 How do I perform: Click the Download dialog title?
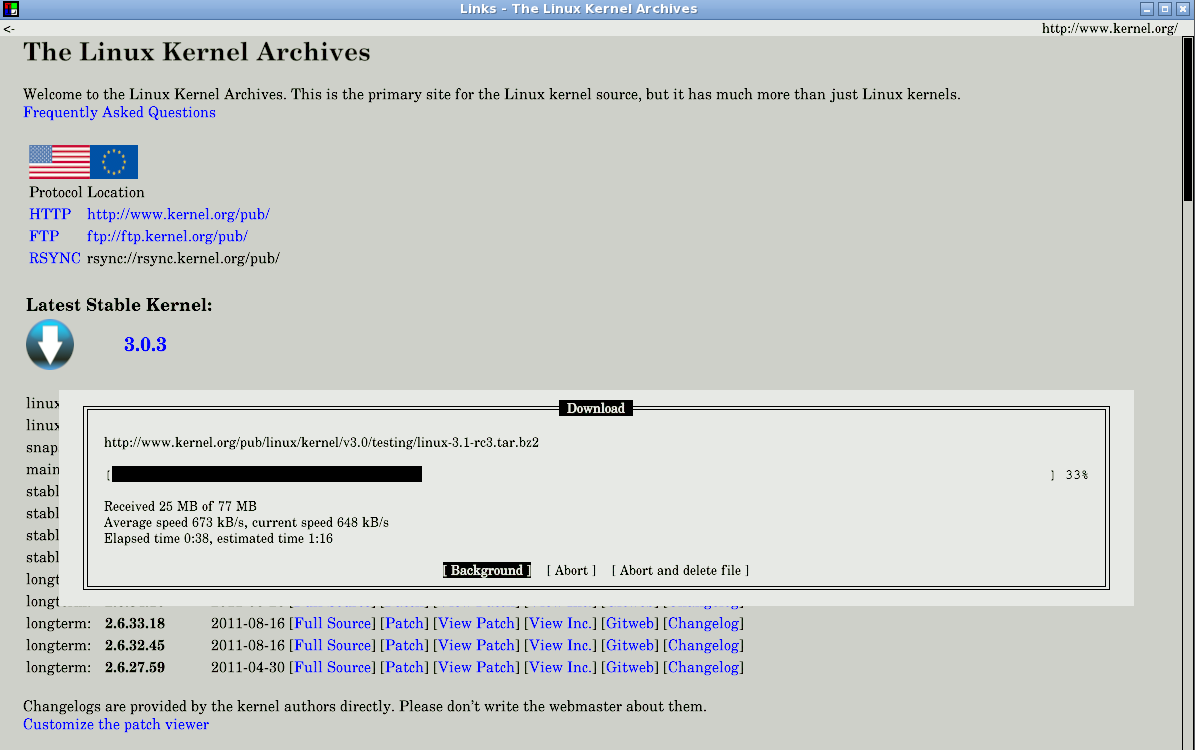[596, 409]
